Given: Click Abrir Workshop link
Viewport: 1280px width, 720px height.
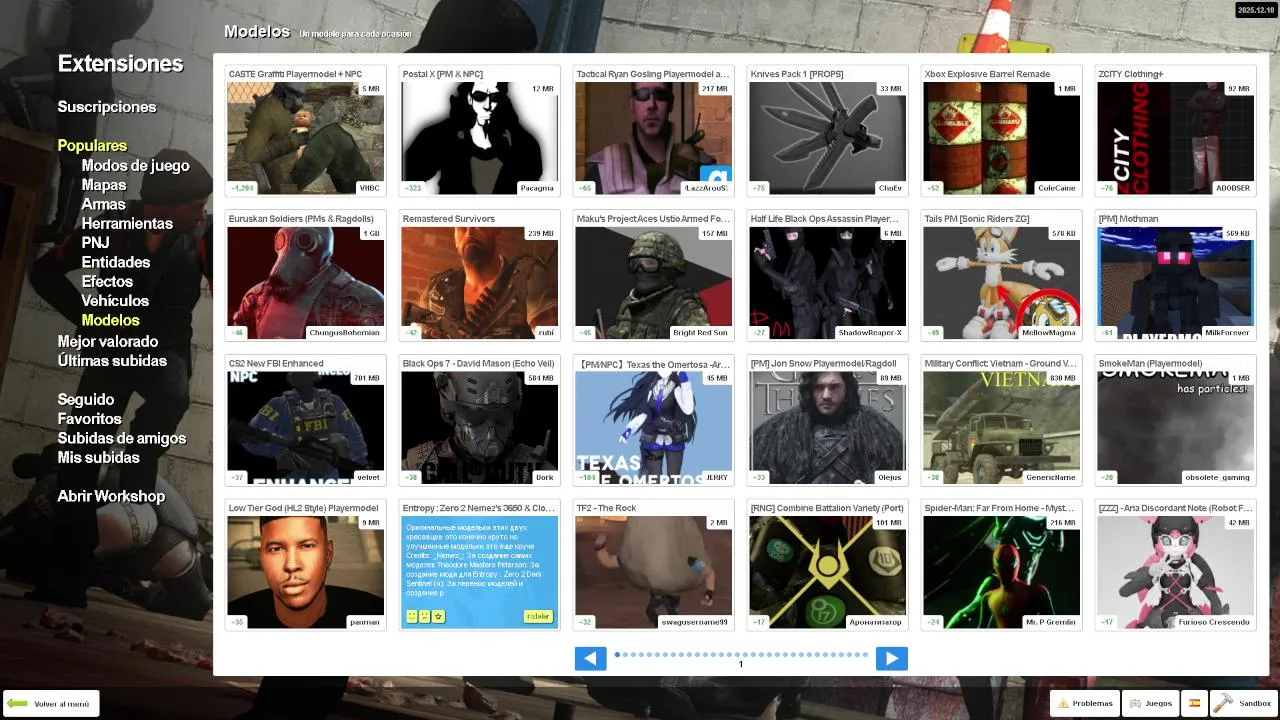Looking at the screenshot, I should [111, 497].
